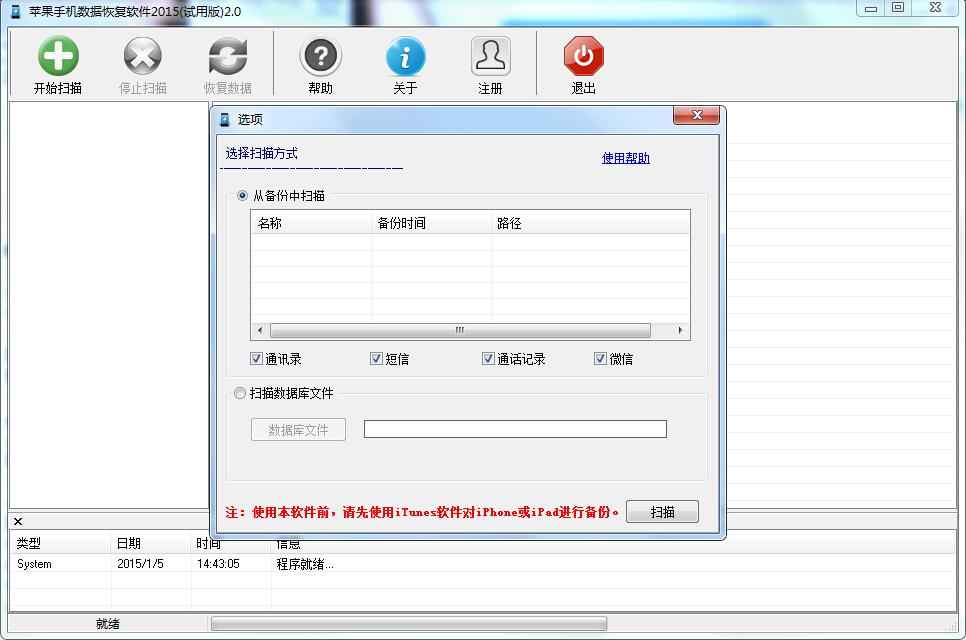Click right arrow of backup list scrollbar
Screen dimensions: 966x640
(x=680, y=330)
